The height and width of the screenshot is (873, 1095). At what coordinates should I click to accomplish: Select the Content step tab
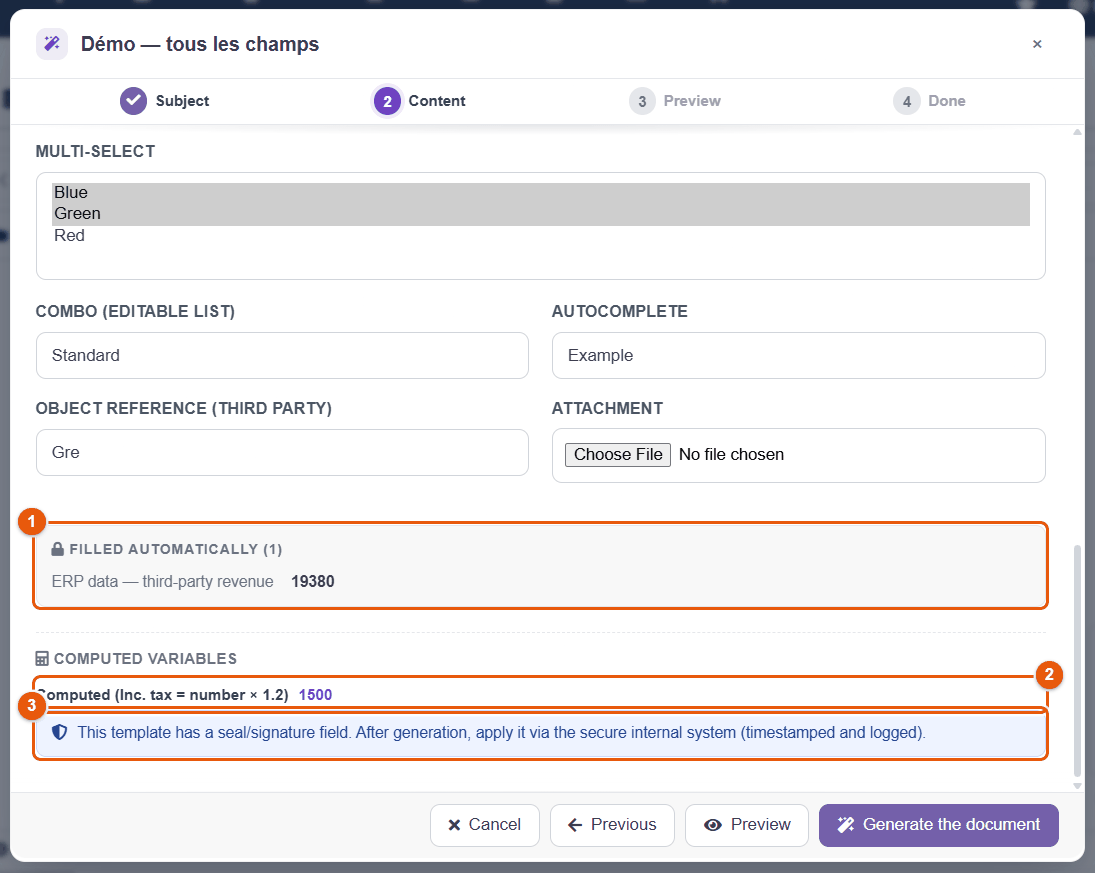(x=419, y=101)
